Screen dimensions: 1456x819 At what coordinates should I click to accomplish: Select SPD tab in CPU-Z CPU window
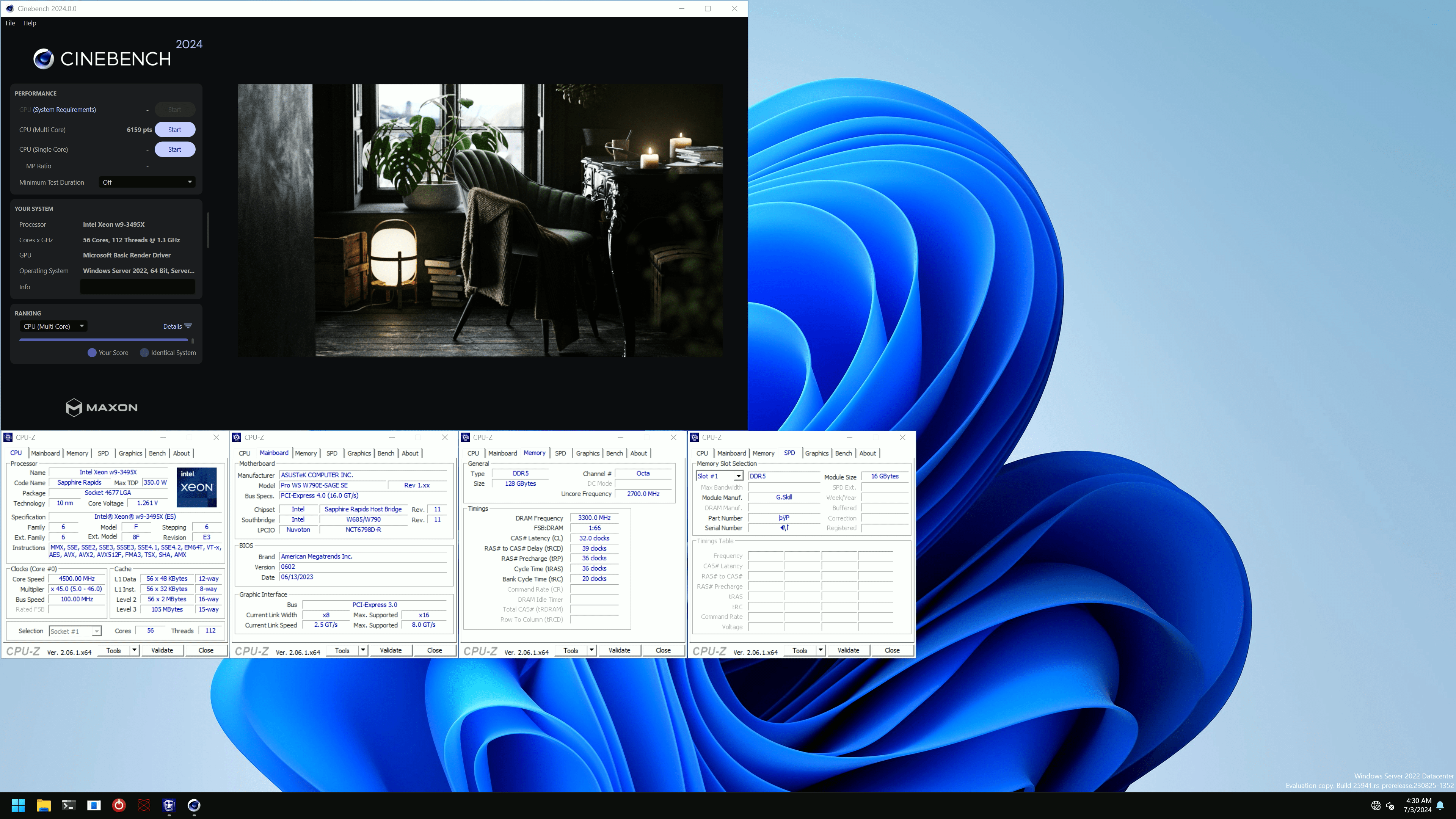103,453
